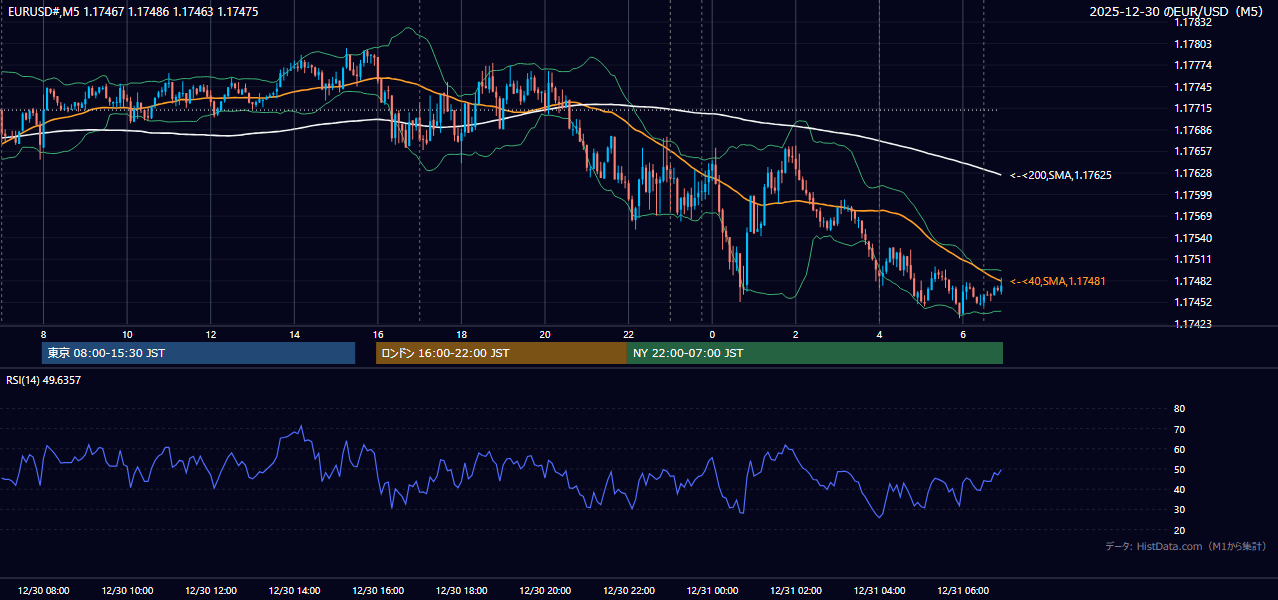
Task: Click hour 10 on price chart time axis
Action: tap(127, 334)
